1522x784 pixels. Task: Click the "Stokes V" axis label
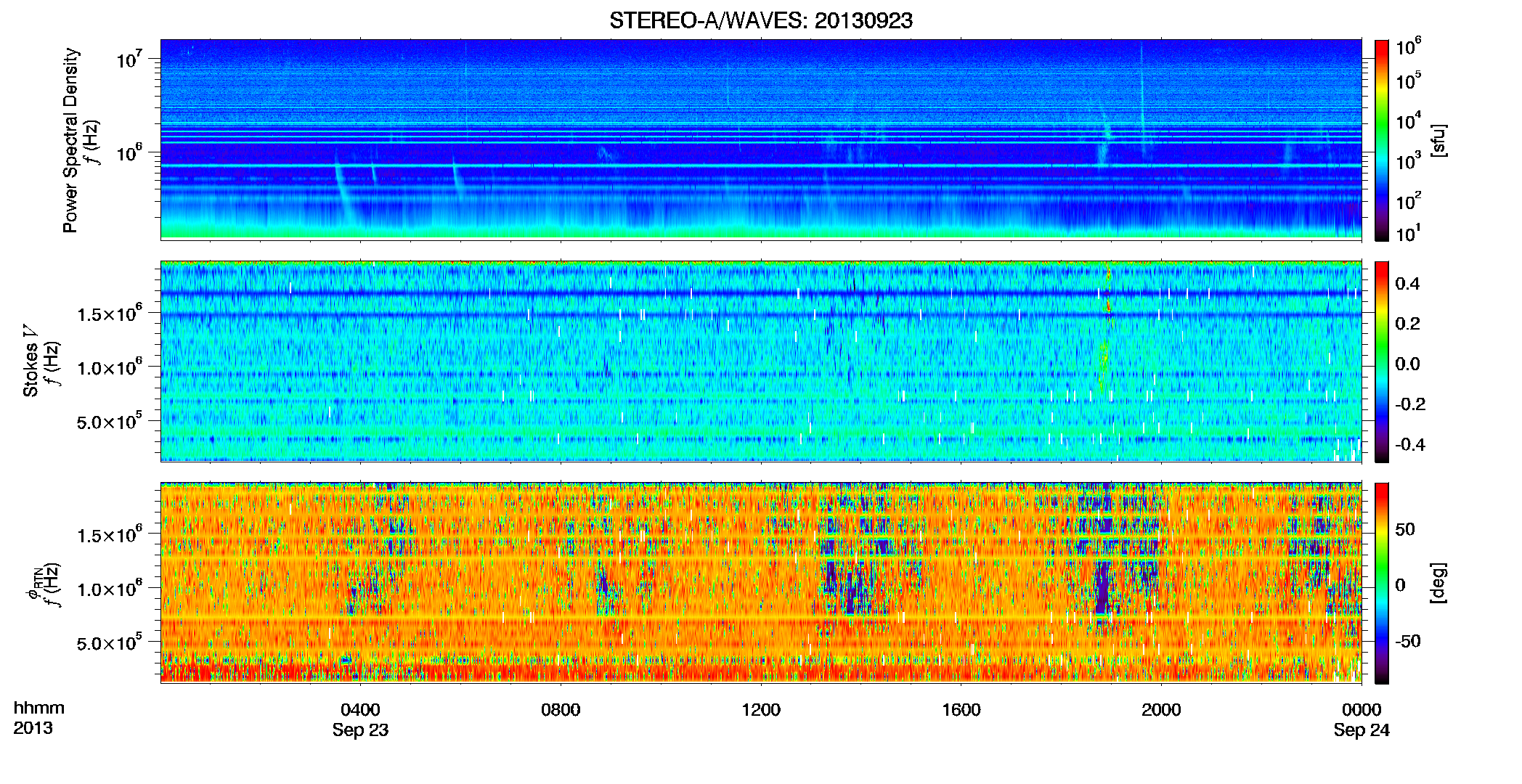[31, 361]
